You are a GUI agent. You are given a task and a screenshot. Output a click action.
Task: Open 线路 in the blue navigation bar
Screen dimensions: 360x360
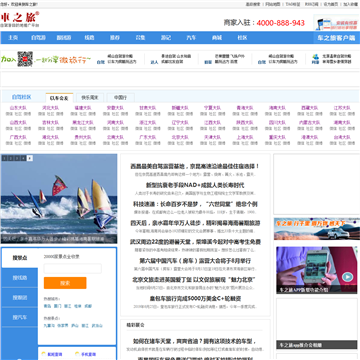tap(89, 38)
